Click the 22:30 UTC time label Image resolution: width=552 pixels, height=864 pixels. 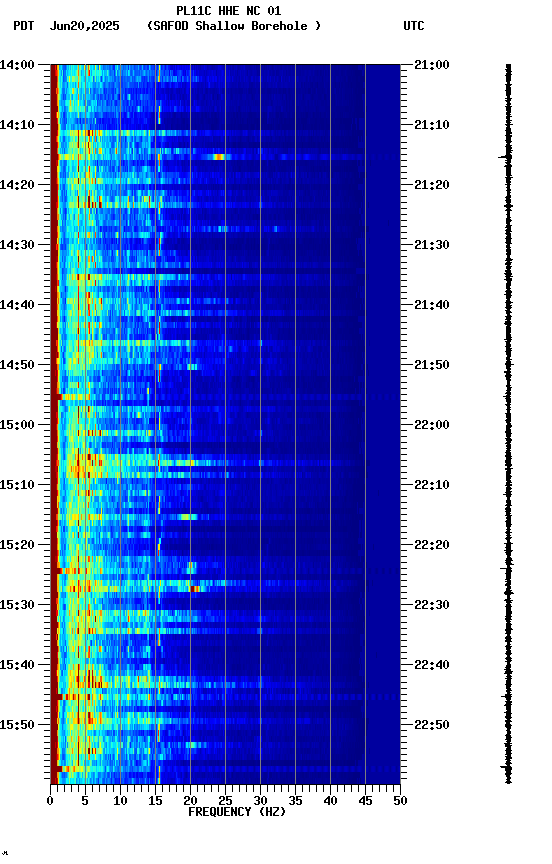pyautogui.click(x=432, y=605)
